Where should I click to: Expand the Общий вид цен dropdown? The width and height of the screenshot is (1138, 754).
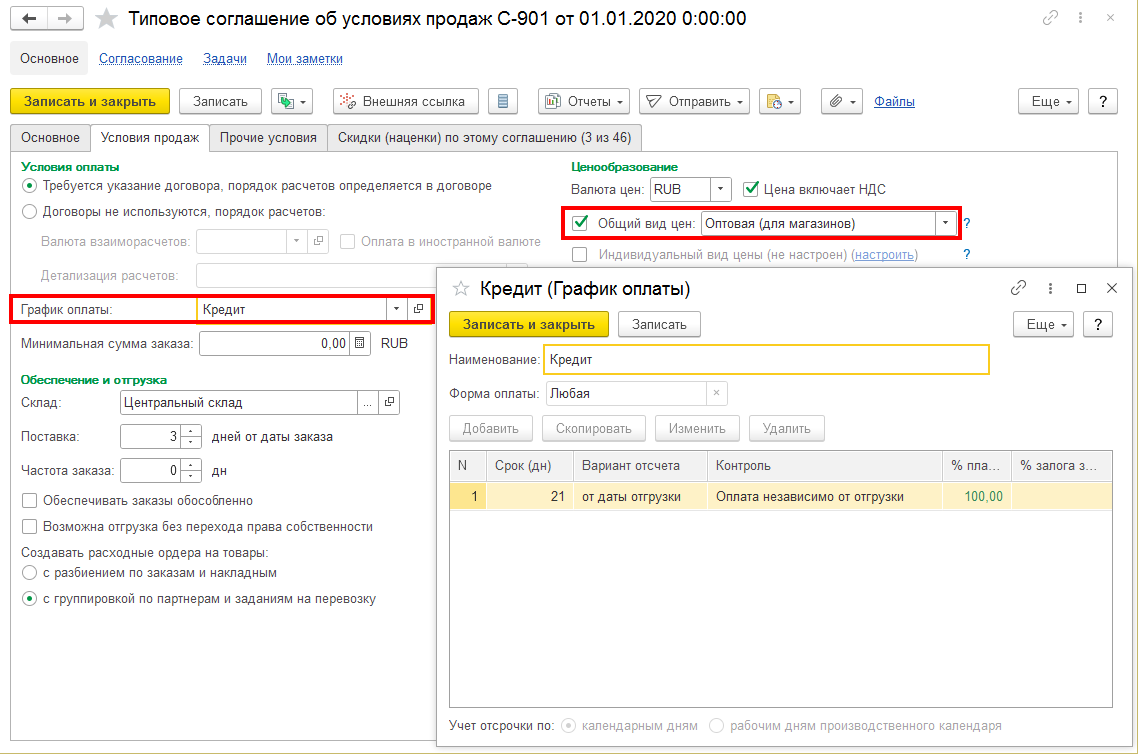(x=945, y=224)
